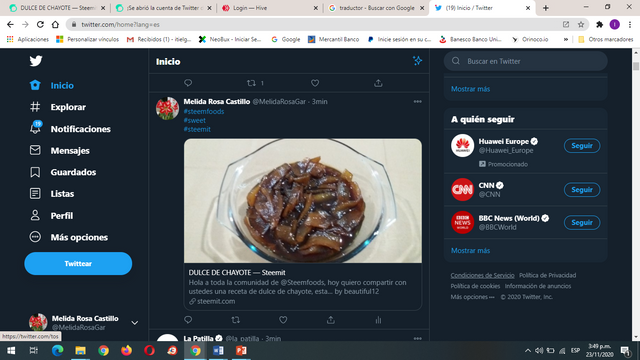The height and width of the screenshot is (360, 640).
Task: Share Melida's tweet via share icon
Action: point(331,320)
